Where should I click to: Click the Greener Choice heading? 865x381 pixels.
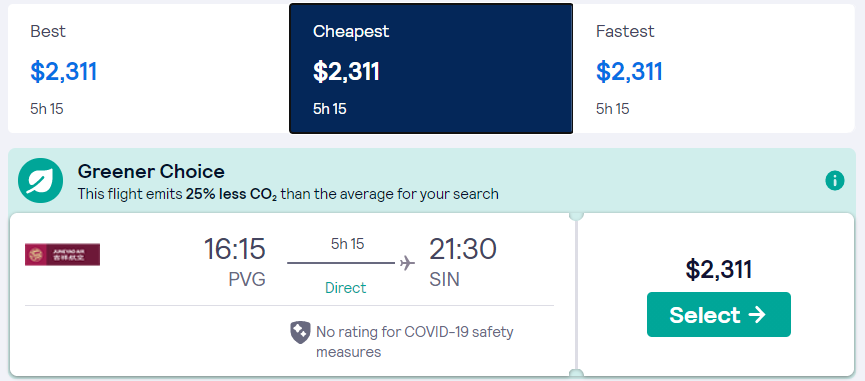[151, 171]
